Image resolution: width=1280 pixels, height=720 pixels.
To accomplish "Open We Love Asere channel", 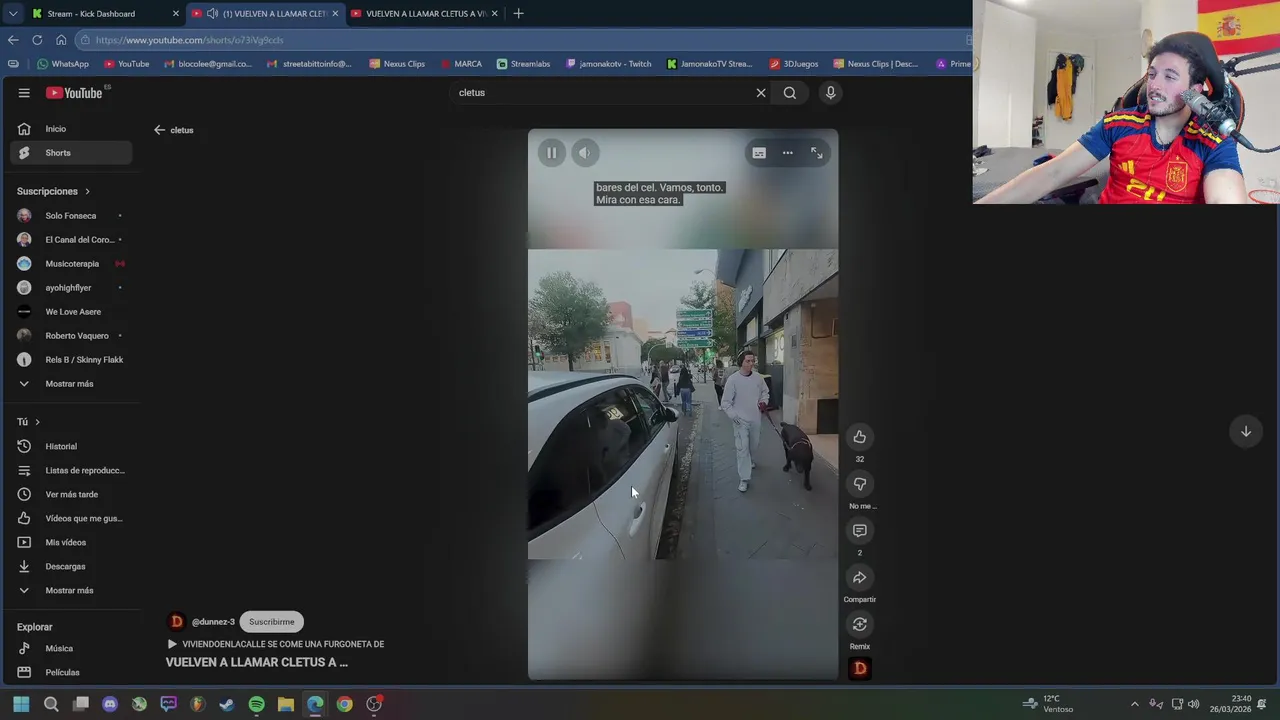I will 70,312.
